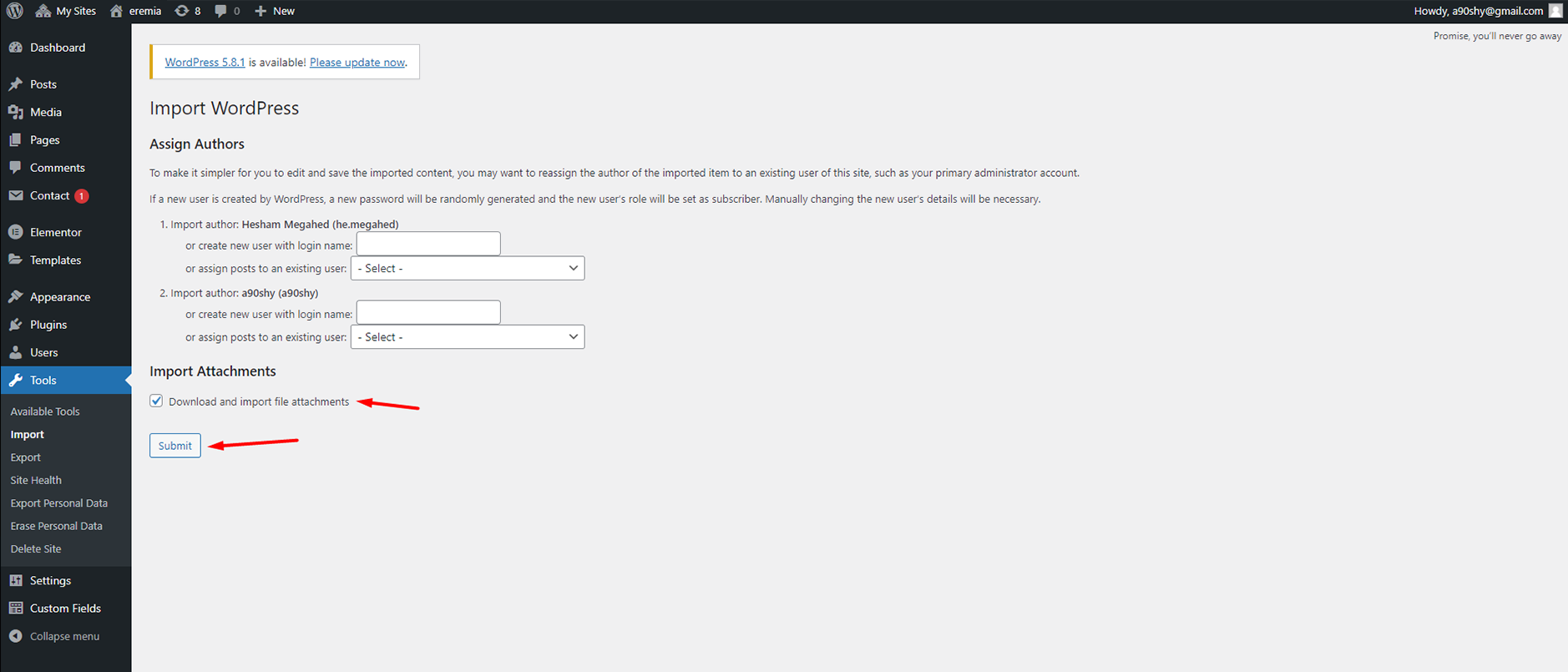Click the comments bubble icon in admin bar
The width and height of the screenshot is (1568, 672).
point(221,11)
